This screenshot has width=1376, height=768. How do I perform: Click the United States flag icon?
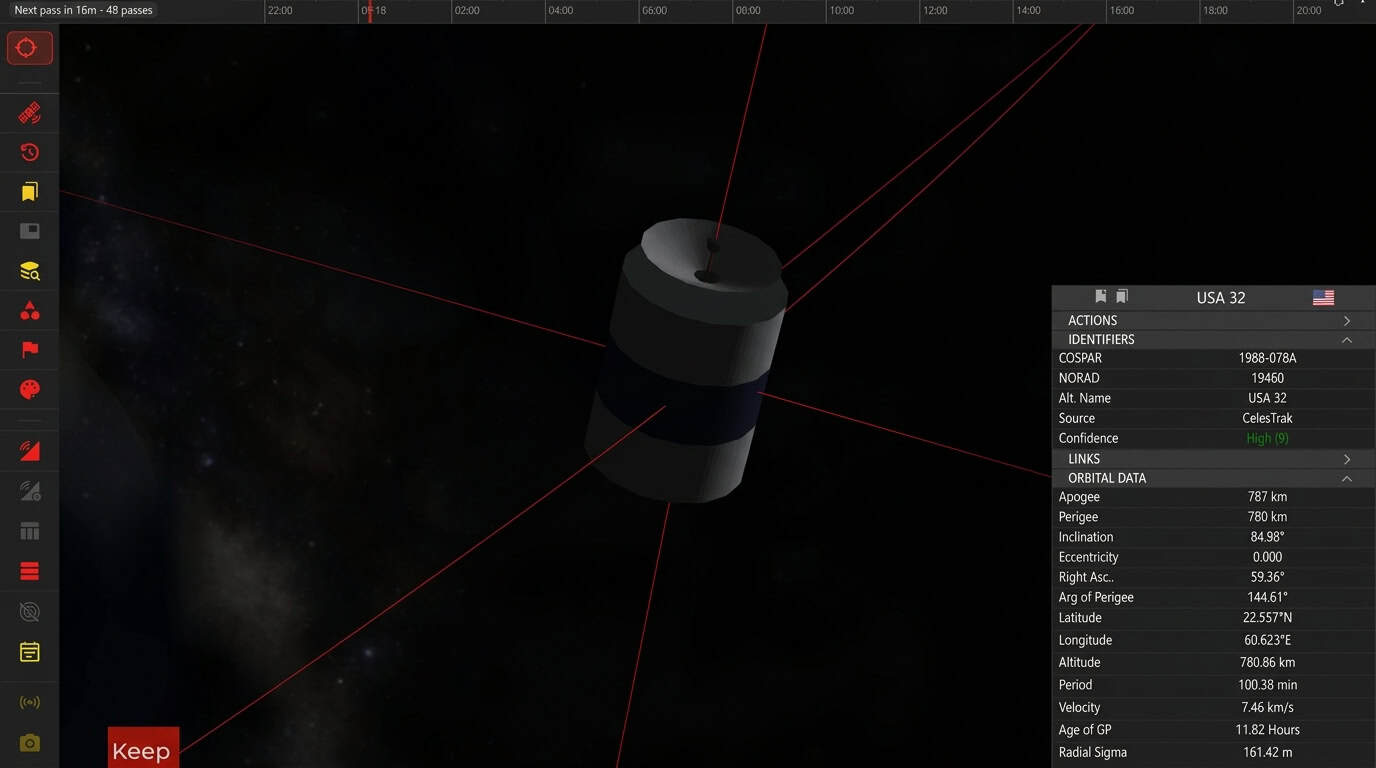(1323, 297)
